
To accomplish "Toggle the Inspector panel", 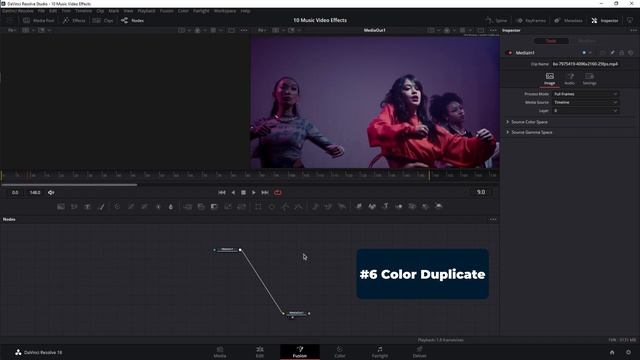I will click(605, 20).
